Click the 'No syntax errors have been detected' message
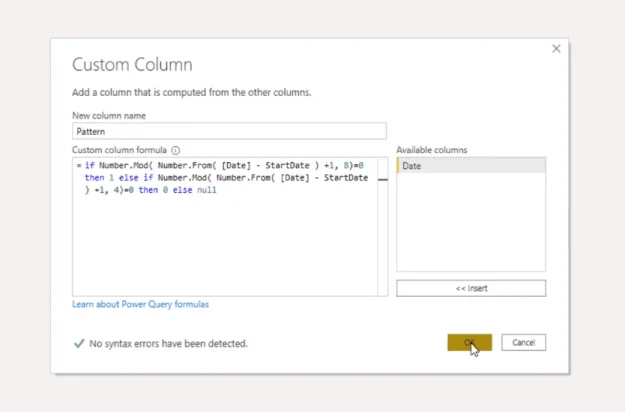Screen dimensions: 625x412 [168, 343]
